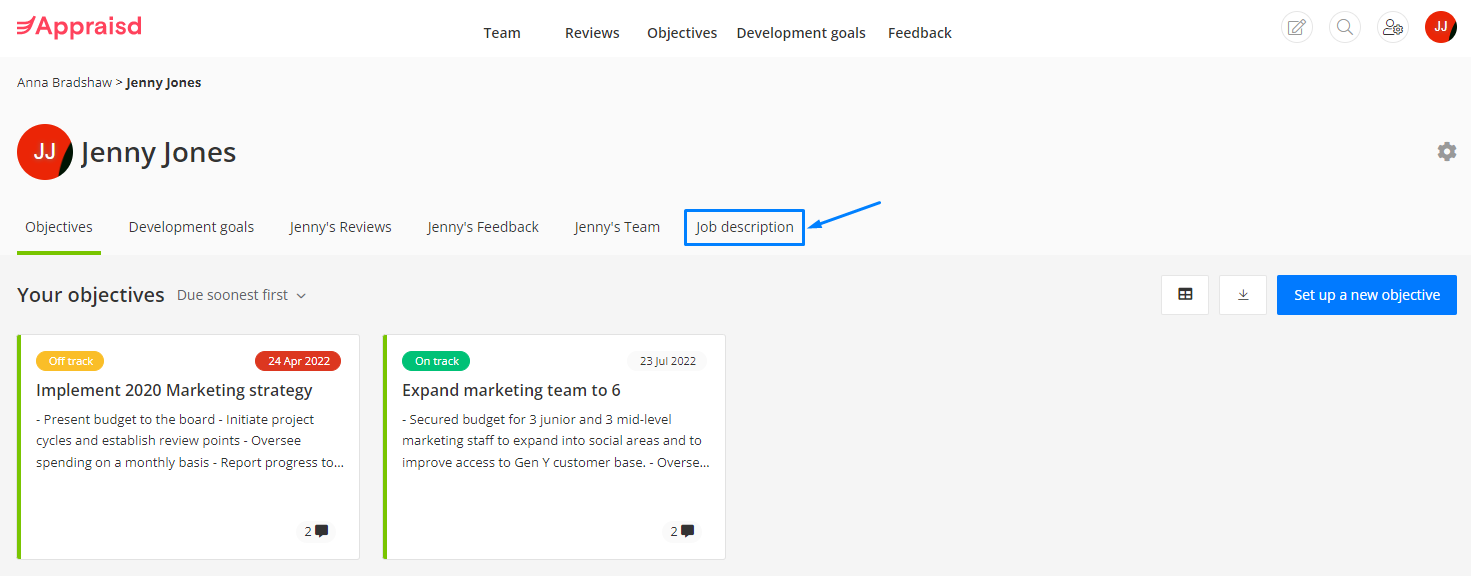Open the page settings gear icon
This screenshot has height=576, width=1471.
tap(1447, 151)
